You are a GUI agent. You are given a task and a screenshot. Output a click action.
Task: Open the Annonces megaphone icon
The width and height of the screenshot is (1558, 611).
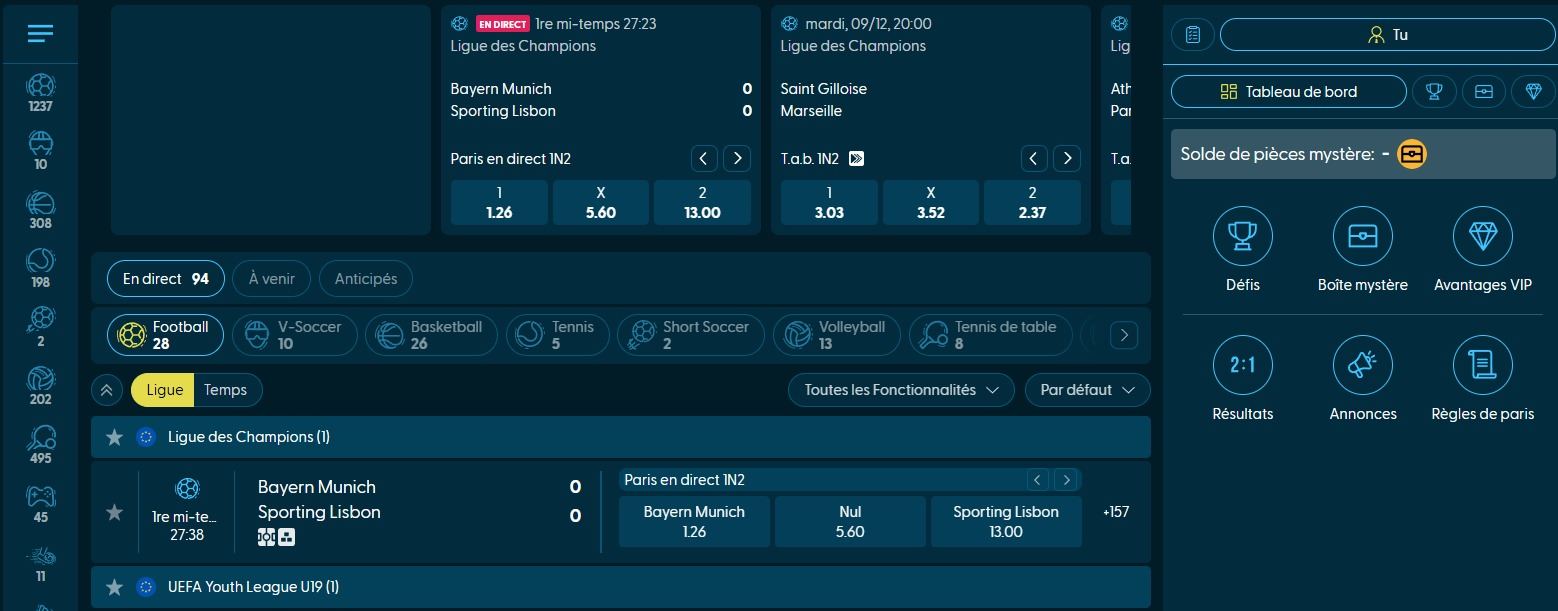1362,366
